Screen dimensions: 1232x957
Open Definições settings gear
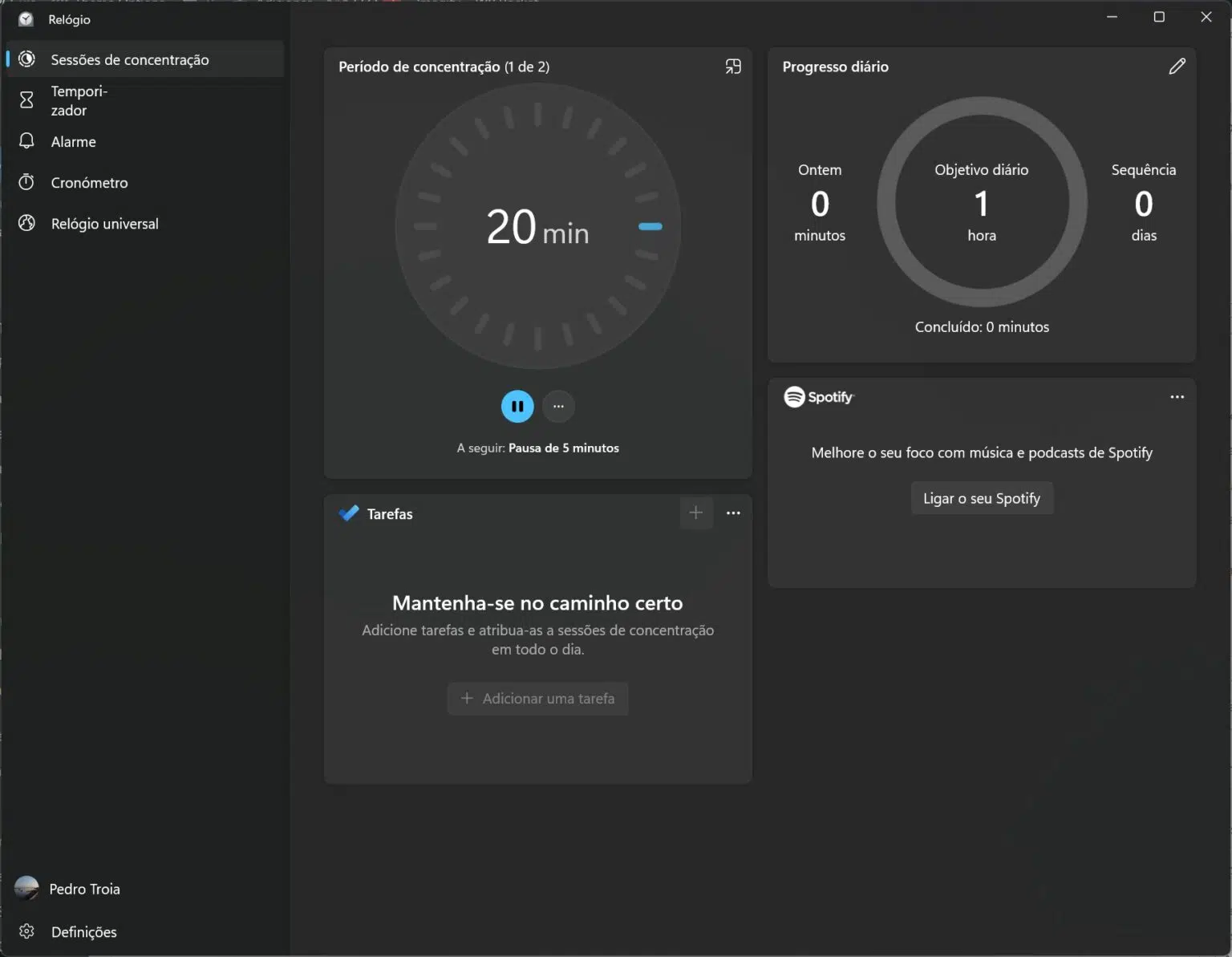(26, 931)
